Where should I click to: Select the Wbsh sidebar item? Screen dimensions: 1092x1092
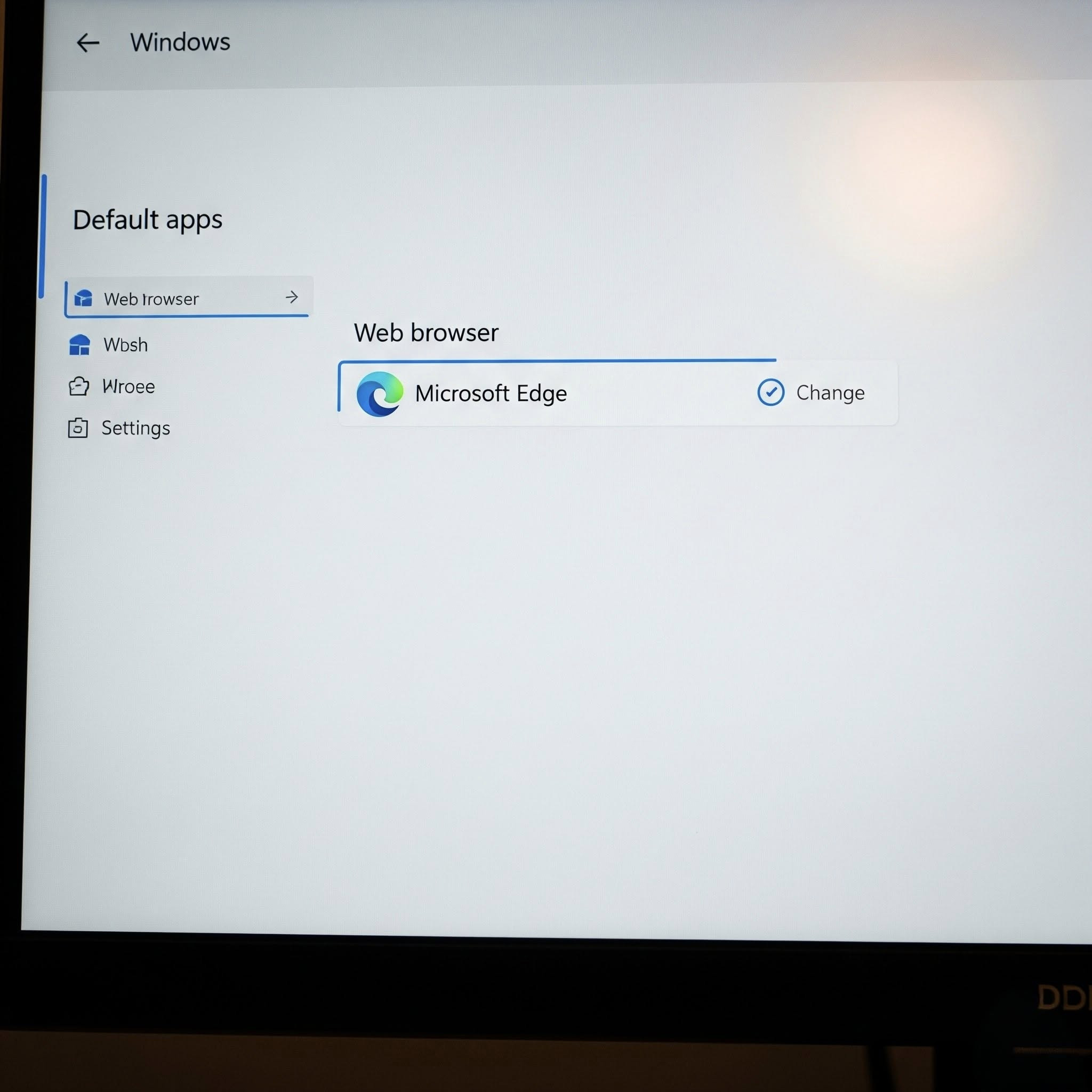(109, 344)
